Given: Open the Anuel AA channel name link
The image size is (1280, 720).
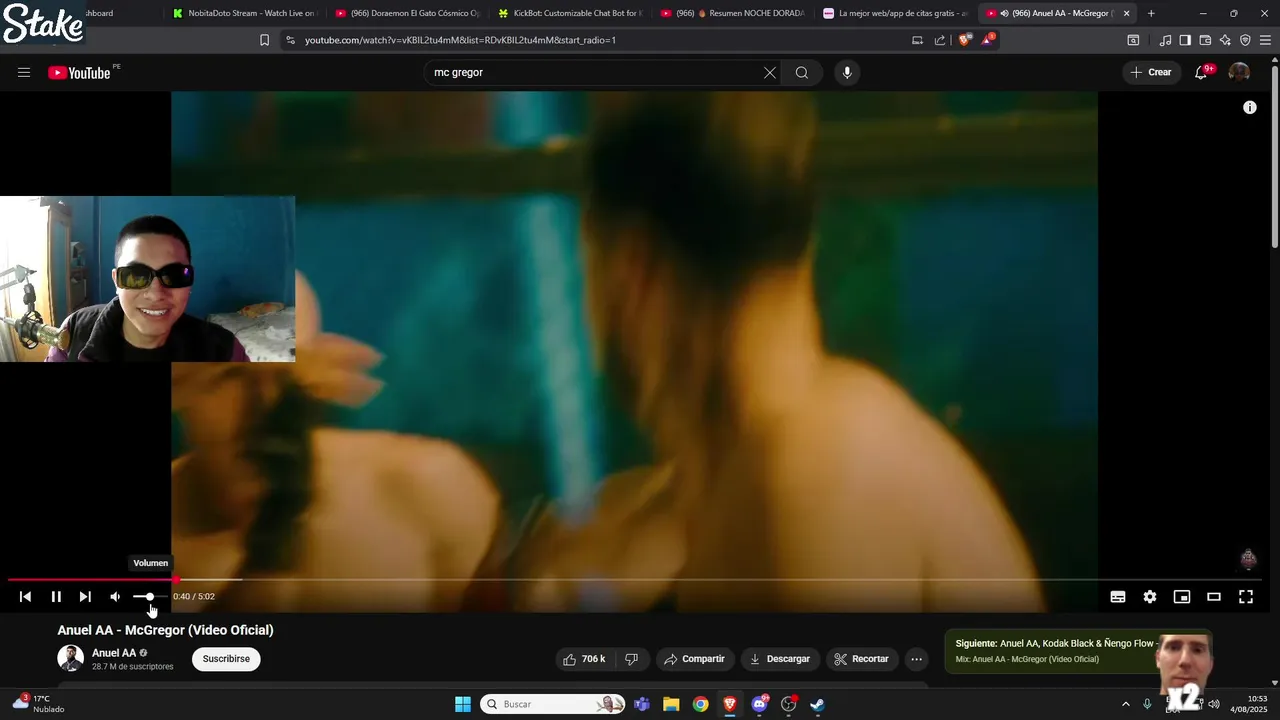Looking at the screenshot, I should 114,653.
